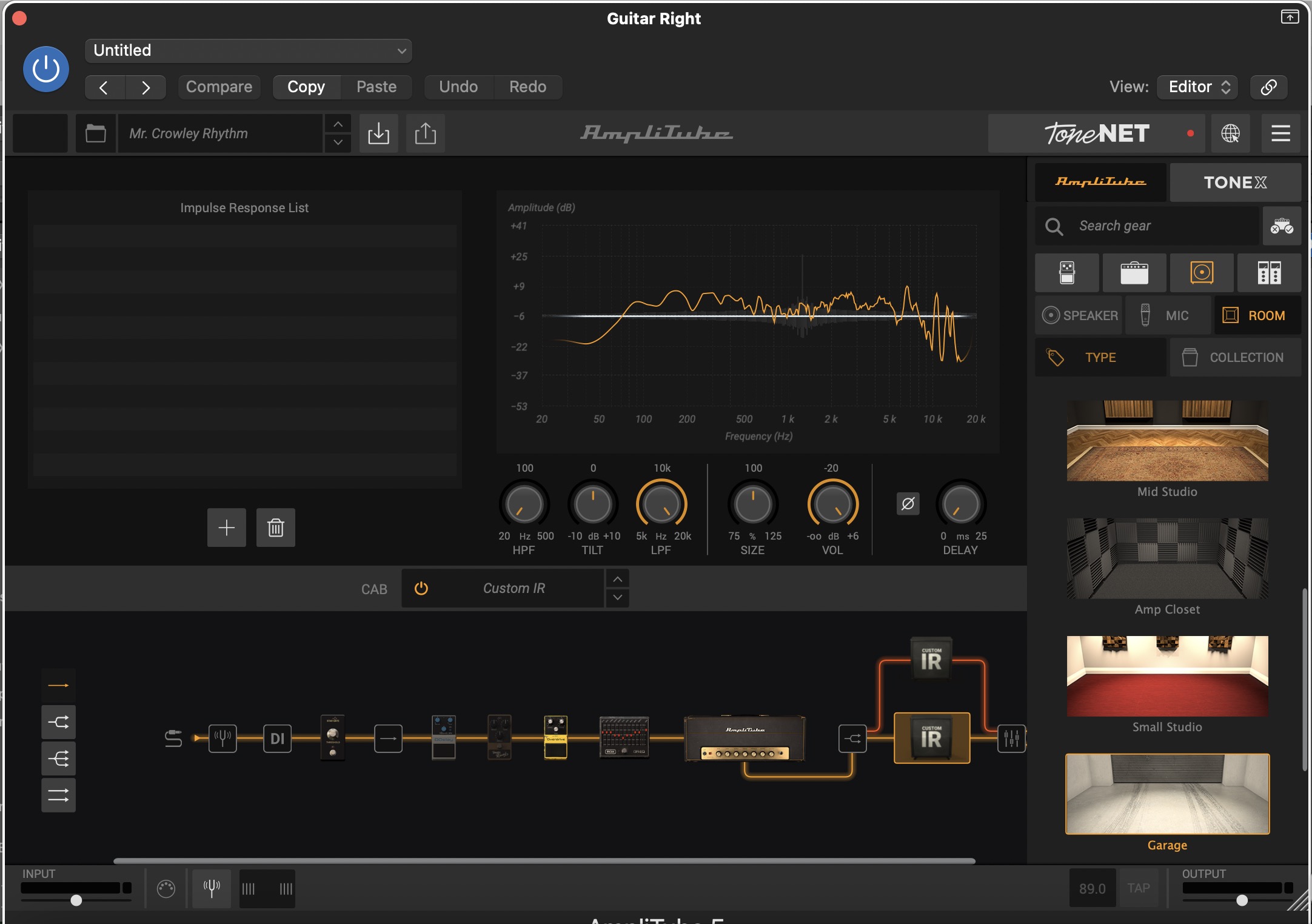1312x924 pixels.
Task: Open the View Editor dropdown
Action: [x=1197, y=87]
